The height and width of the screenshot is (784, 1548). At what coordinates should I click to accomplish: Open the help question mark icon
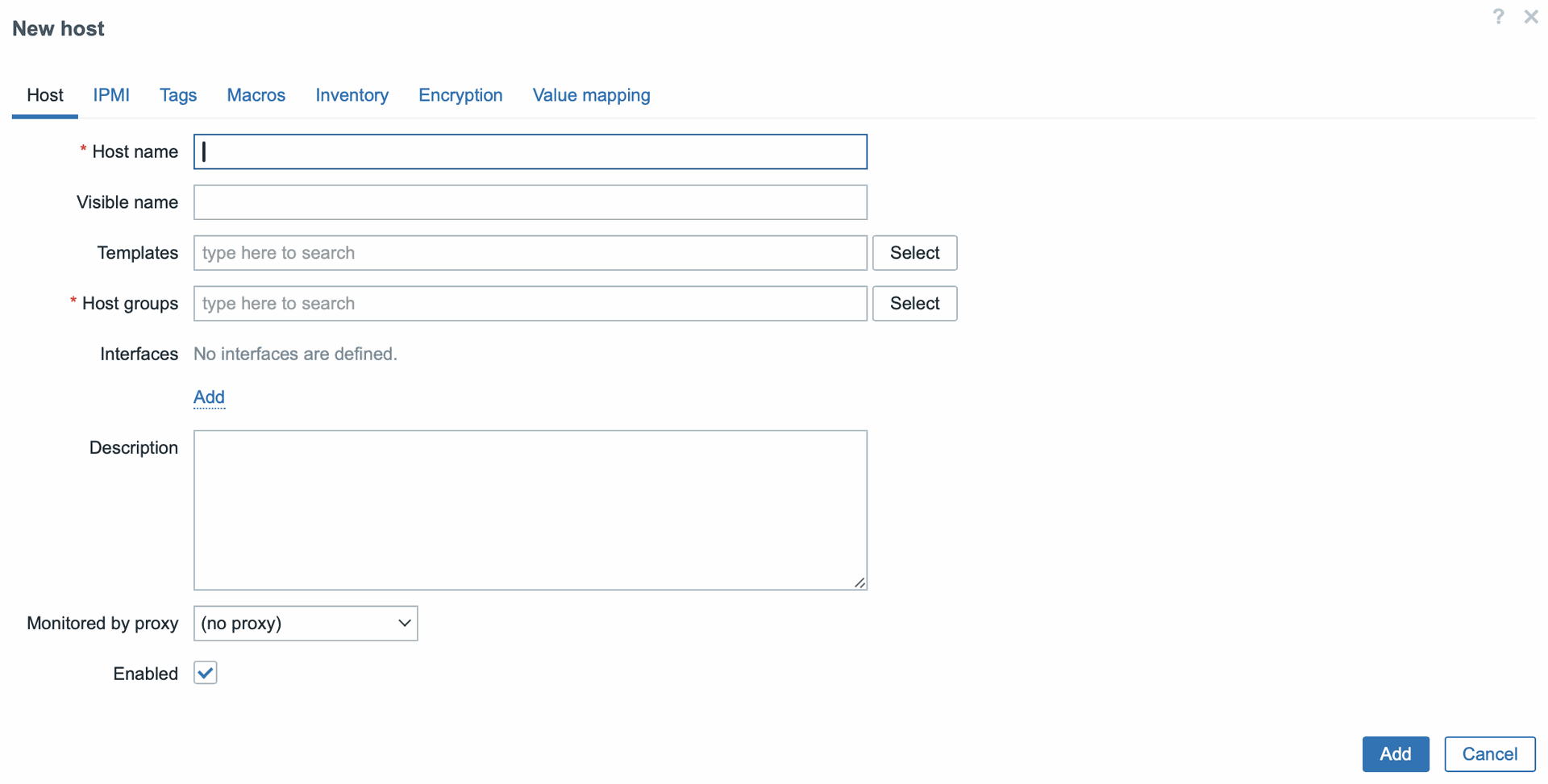tap(1498, 17)
